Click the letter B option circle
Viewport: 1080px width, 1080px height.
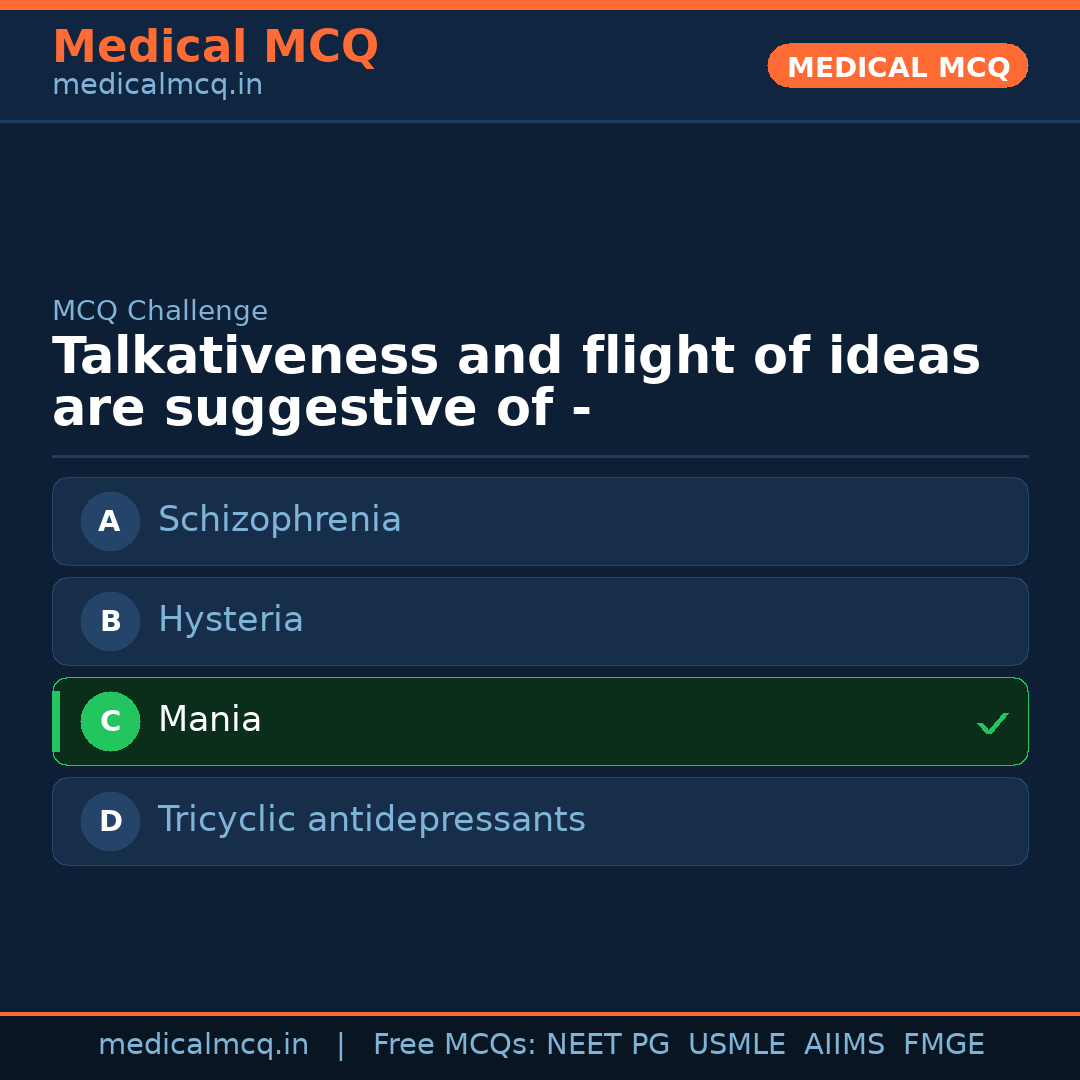coord(110,621)
